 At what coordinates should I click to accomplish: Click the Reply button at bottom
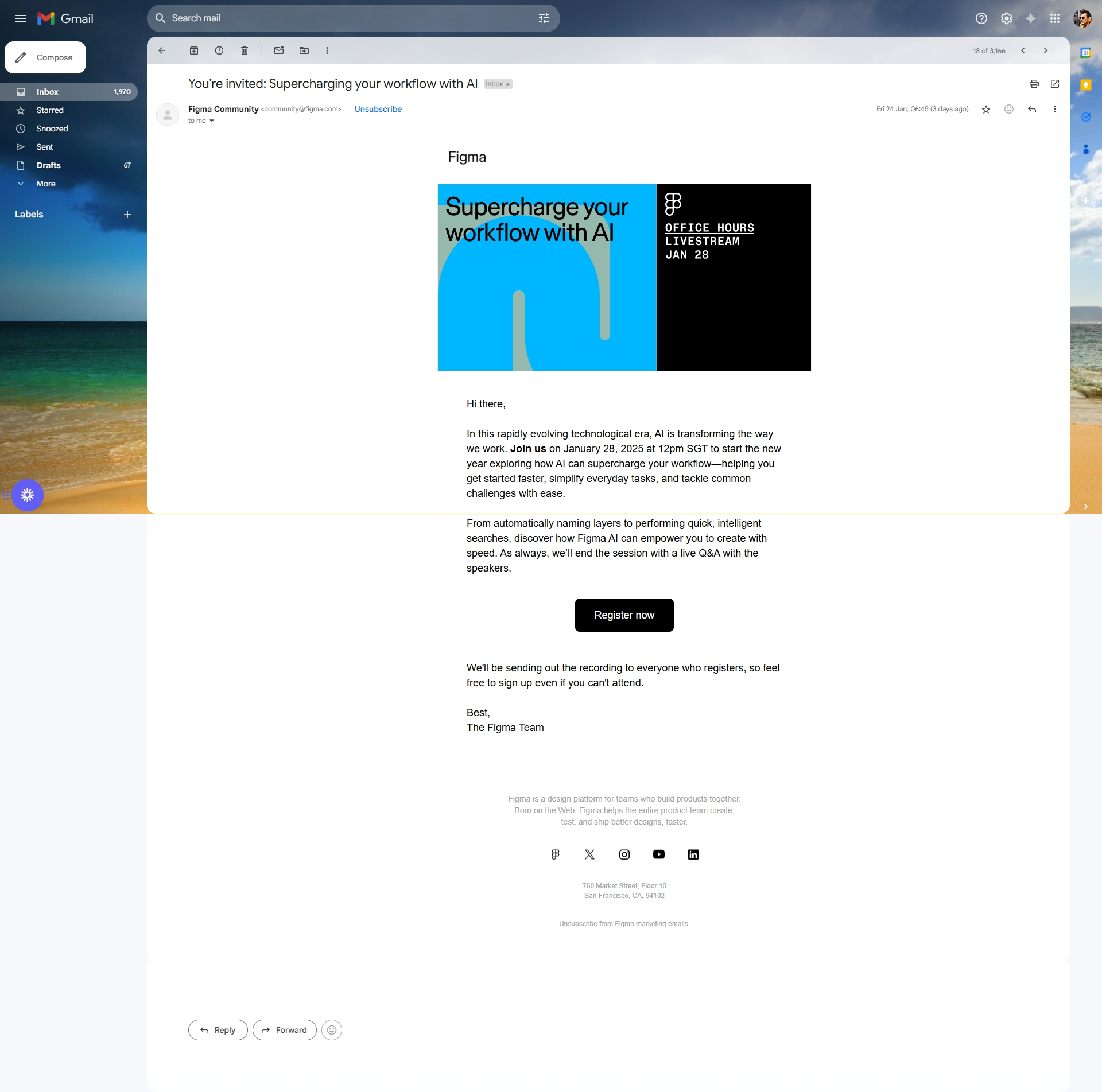(x=218, y=1030)
